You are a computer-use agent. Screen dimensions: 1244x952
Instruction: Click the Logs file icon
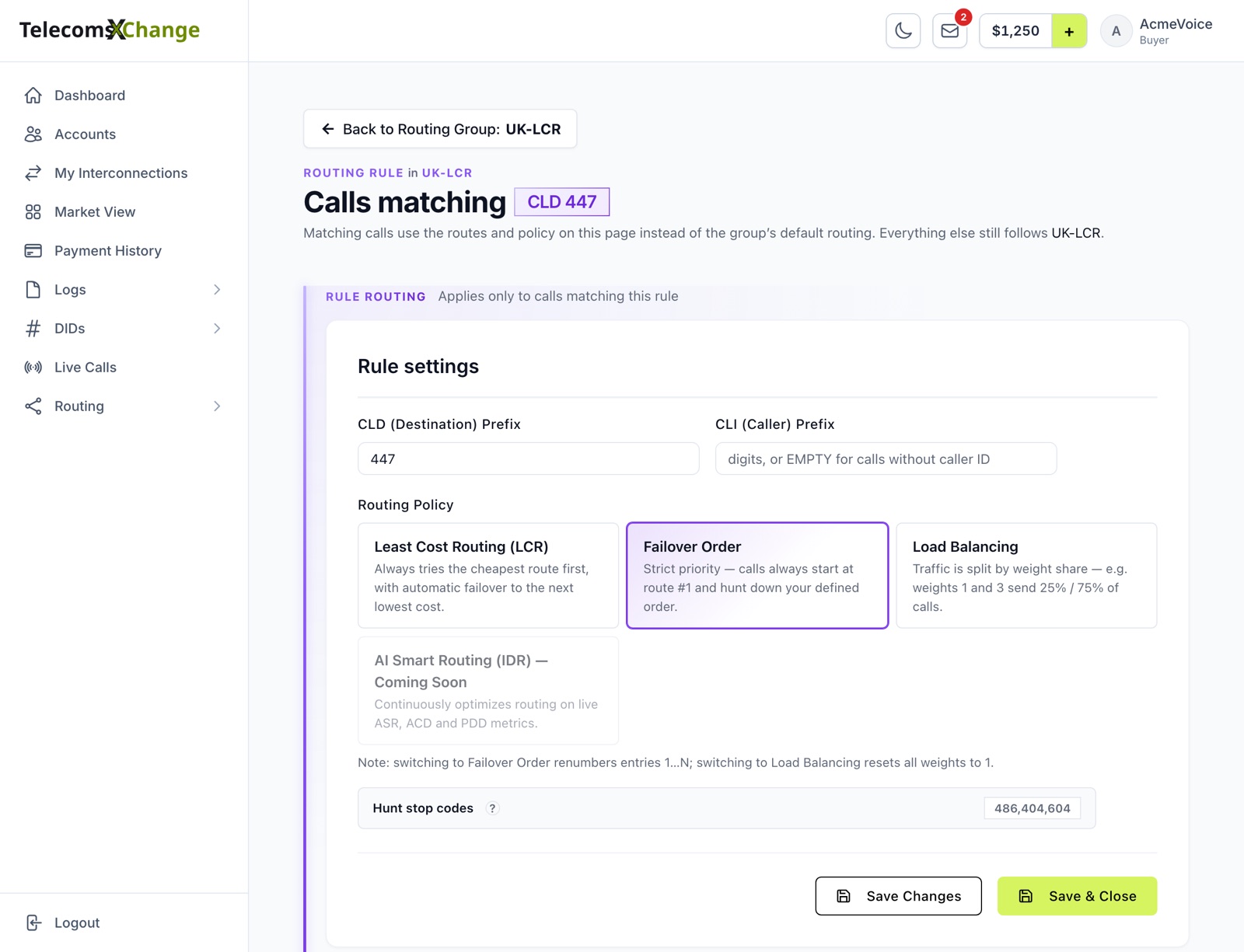33,290
